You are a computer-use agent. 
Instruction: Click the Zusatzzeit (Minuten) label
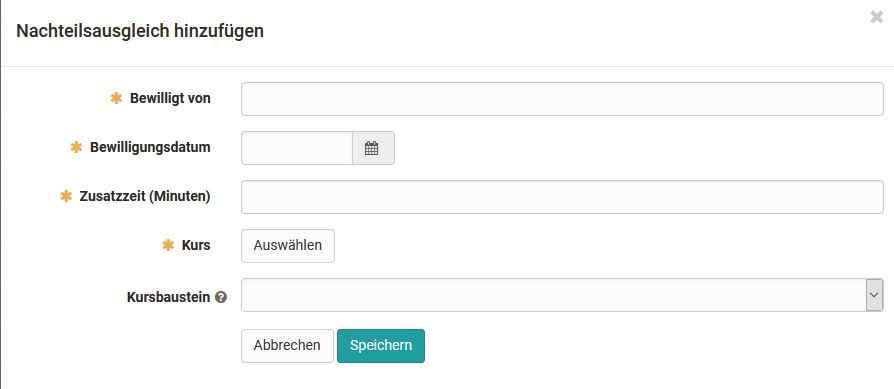[x=145, y=196]
